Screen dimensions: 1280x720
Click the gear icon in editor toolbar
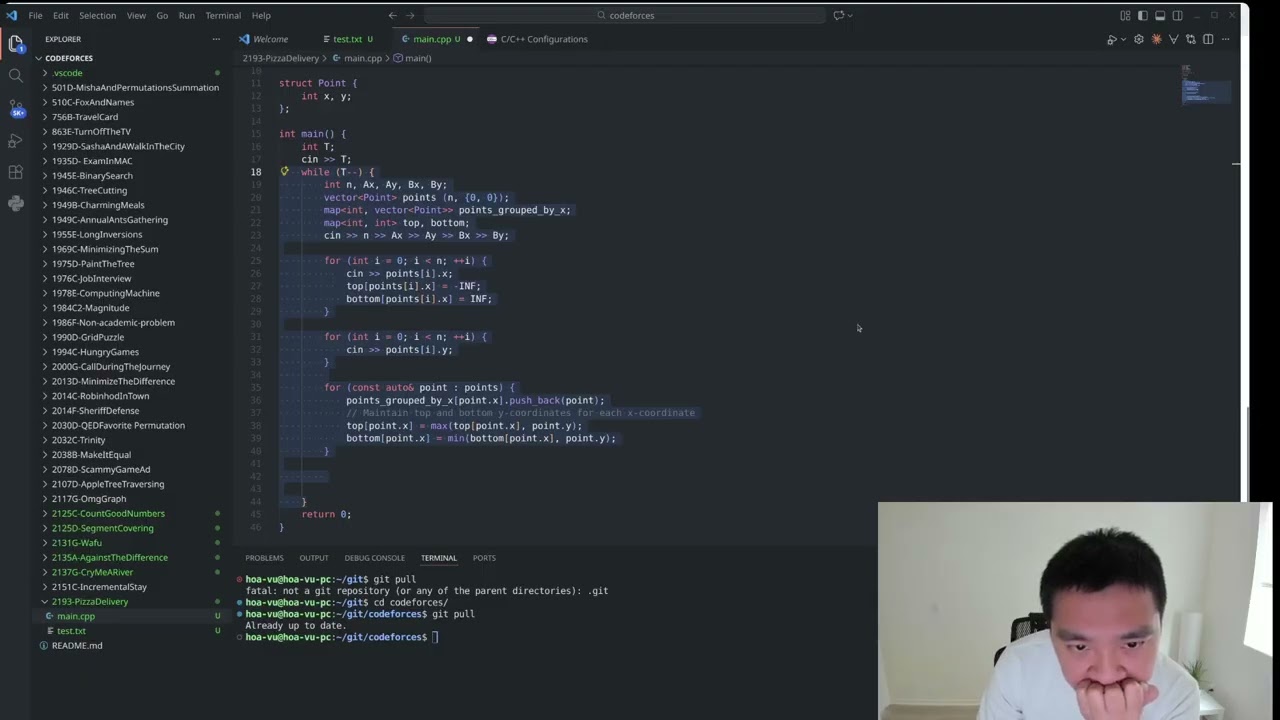[x=1139, y=39]
